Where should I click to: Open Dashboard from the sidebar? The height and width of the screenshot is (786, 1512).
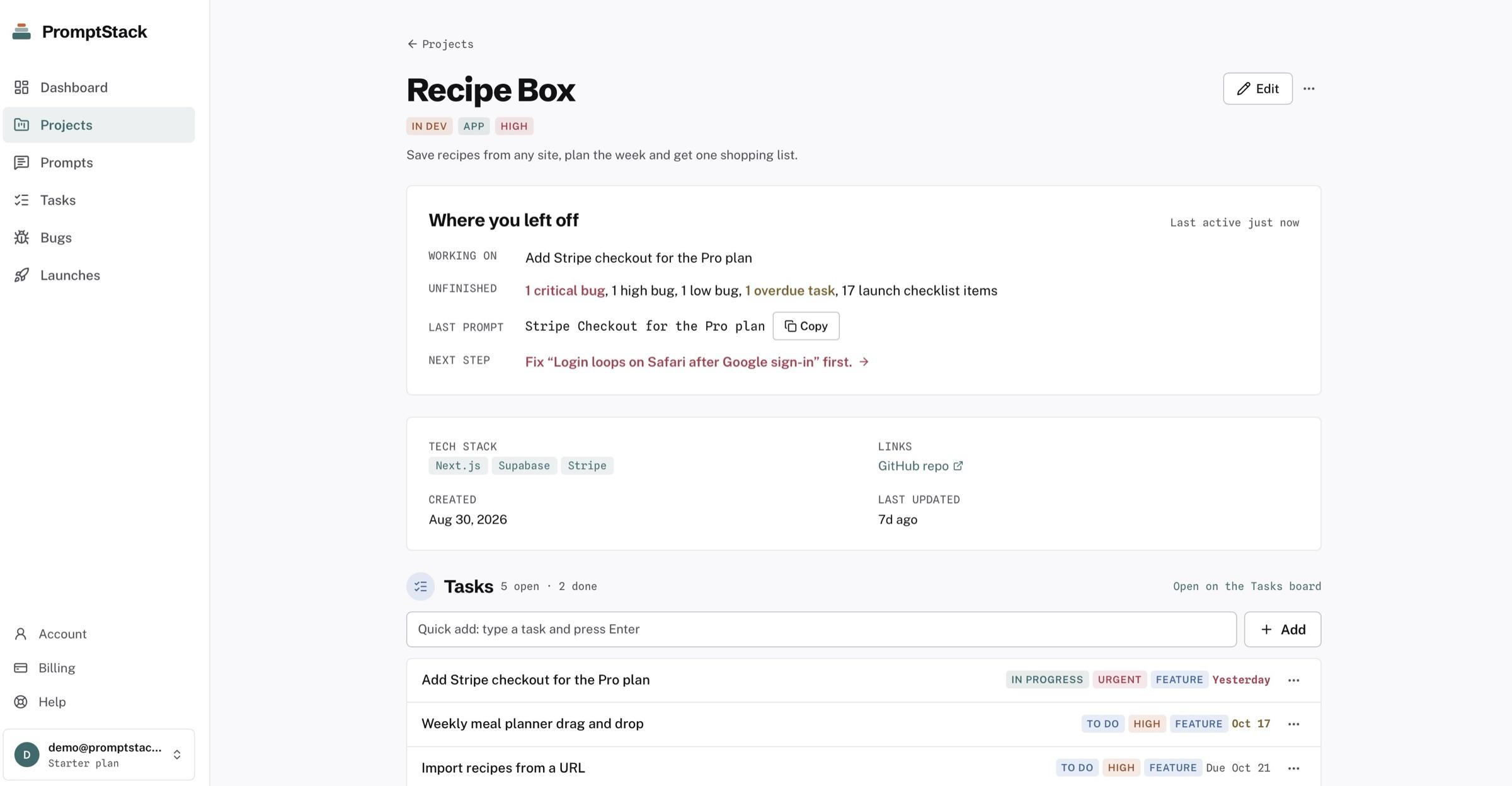(99, 88)
